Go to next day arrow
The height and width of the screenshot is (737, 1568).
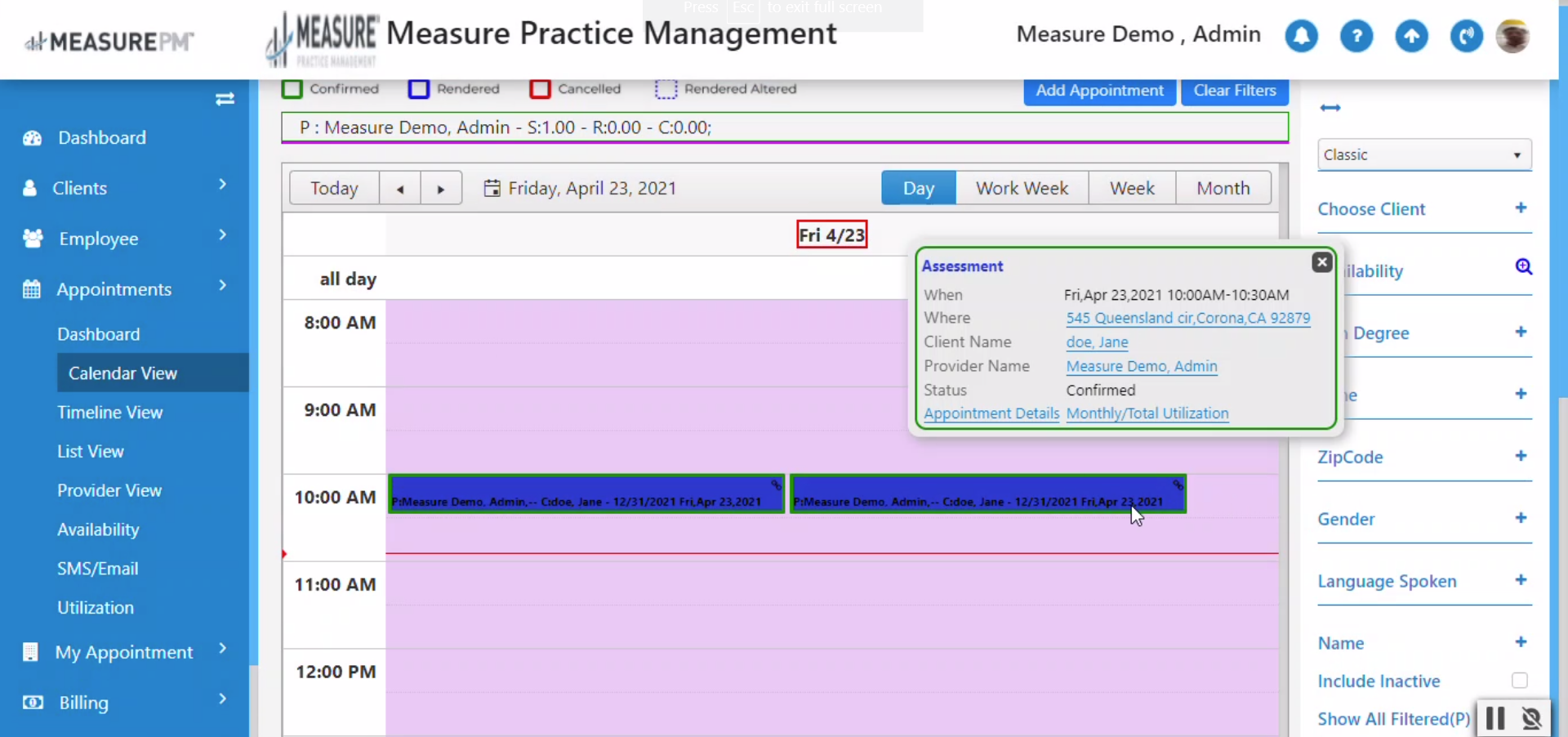point(441,189)
